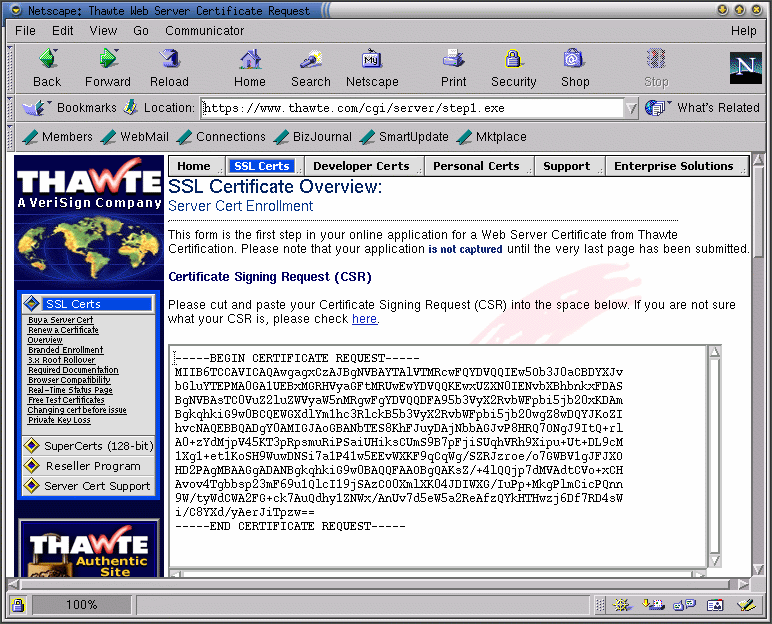Image resolution: width=772 pixels, height=624 pixels.
Task: Reload the current page
Action: [x=169, y=60]
